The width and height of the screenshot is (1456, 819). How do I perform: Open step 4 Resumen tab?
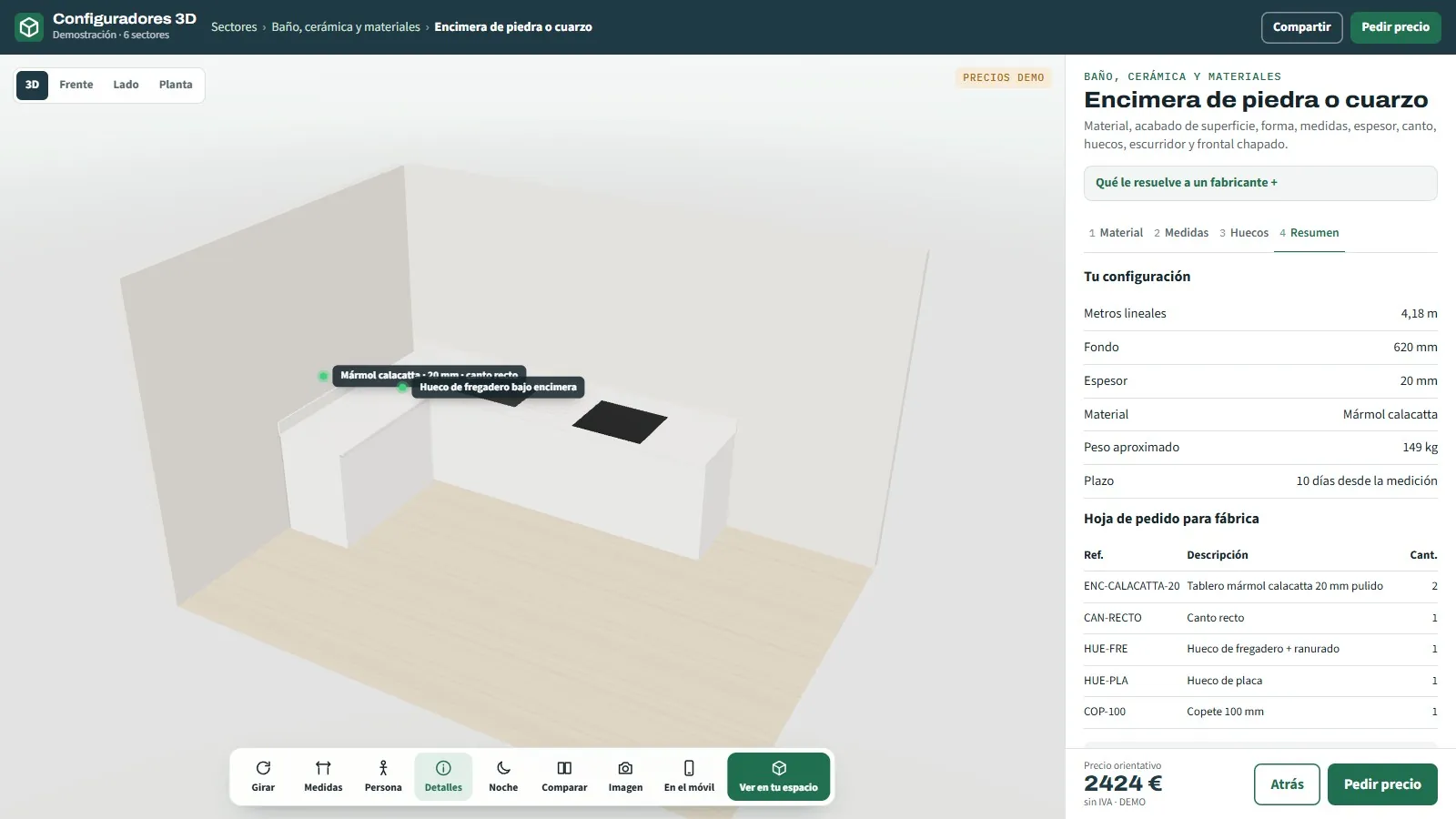(x=1309, y=233)
